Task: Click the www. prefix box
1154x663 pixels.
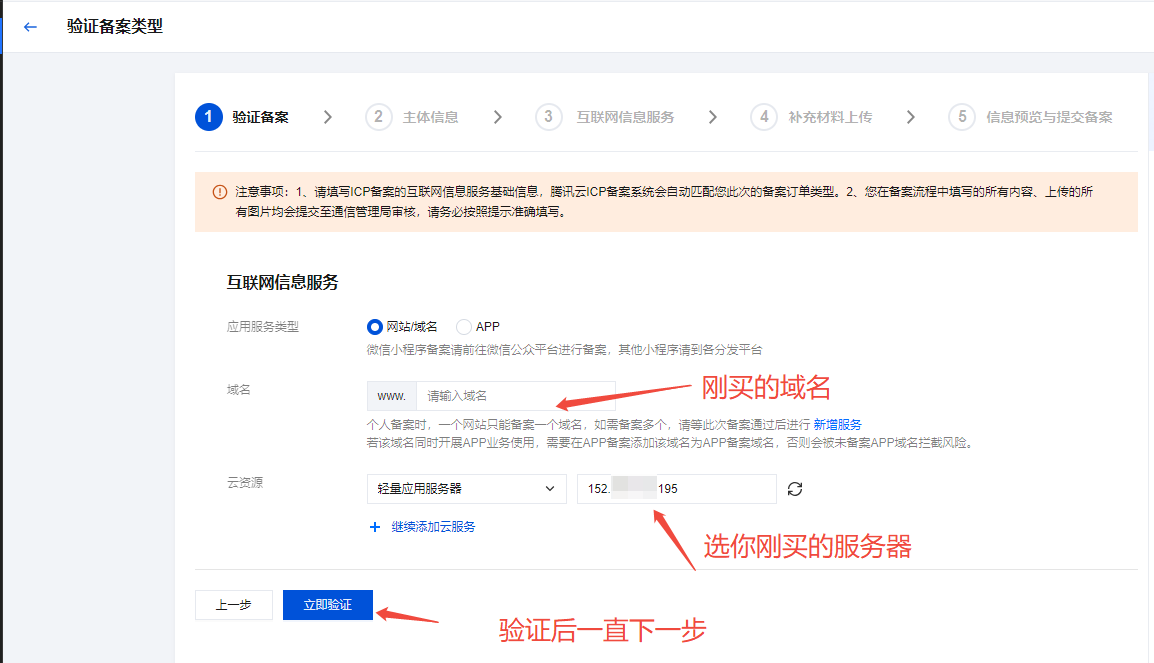Action: pyautogui.click(x=392, y=396)
